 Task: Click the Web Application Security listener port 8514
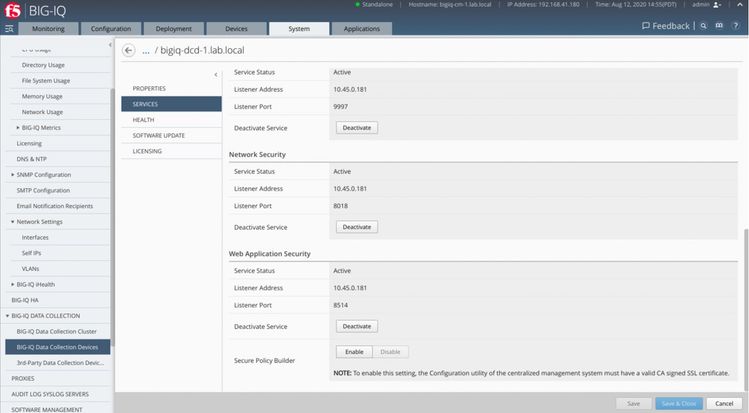click(341, 306)
